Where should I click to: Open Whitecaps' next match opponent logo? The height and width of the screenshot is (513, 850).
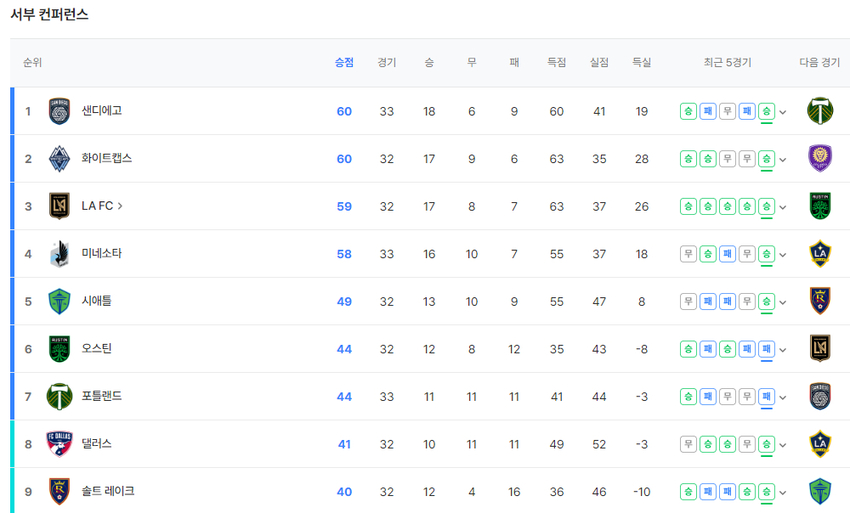pos(820,159)
